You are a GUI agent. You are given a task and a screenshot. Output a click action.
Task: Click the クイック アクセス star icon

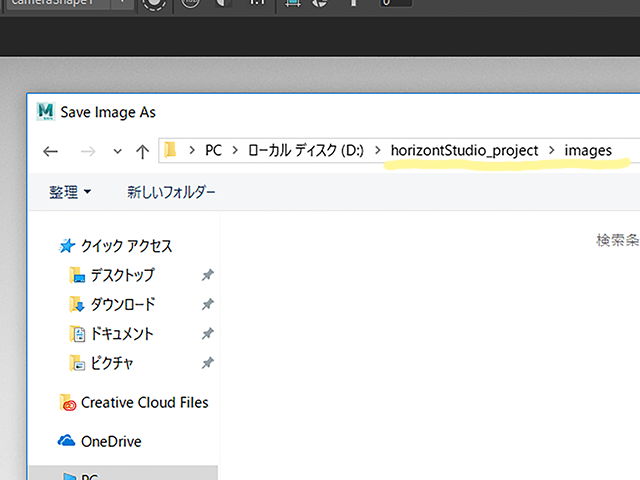pyautogui.click(x=67, y=246)
